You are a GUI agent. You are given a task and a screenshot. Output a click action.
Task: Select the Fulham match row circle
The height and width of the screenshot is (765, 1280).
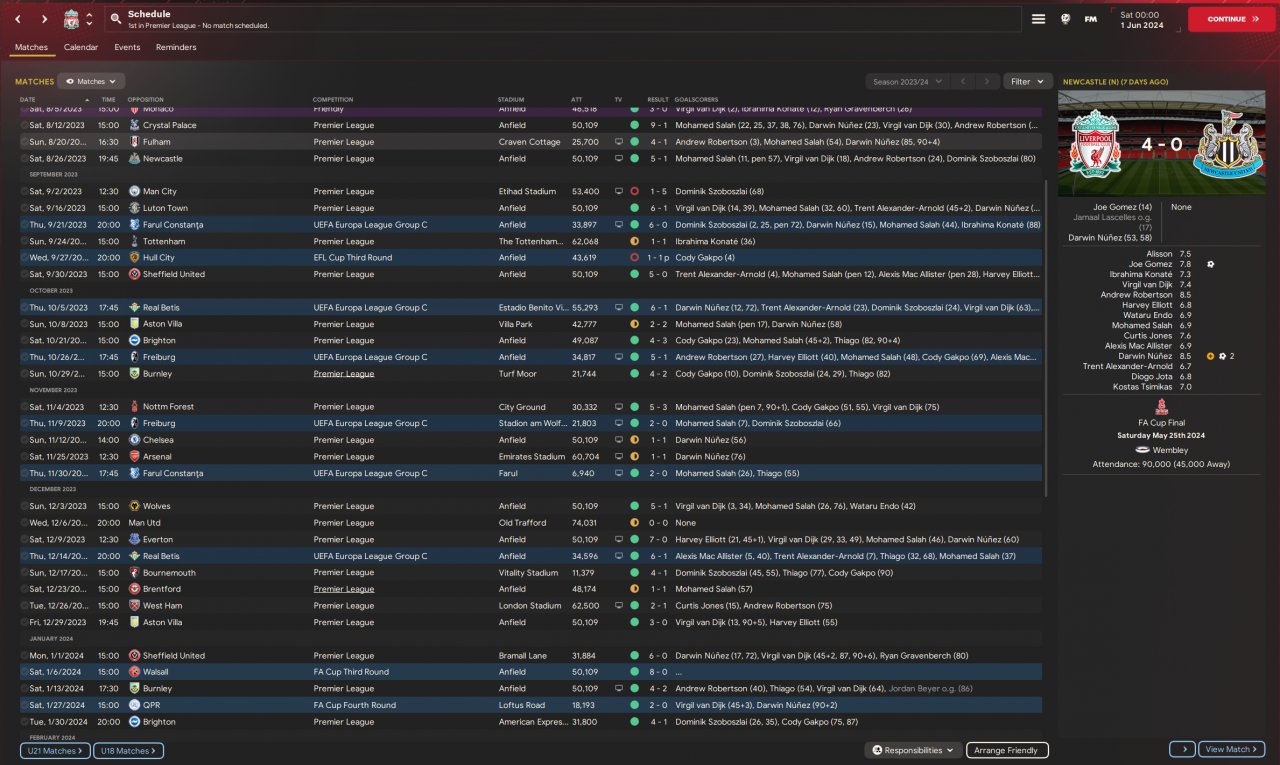[24, 142]
